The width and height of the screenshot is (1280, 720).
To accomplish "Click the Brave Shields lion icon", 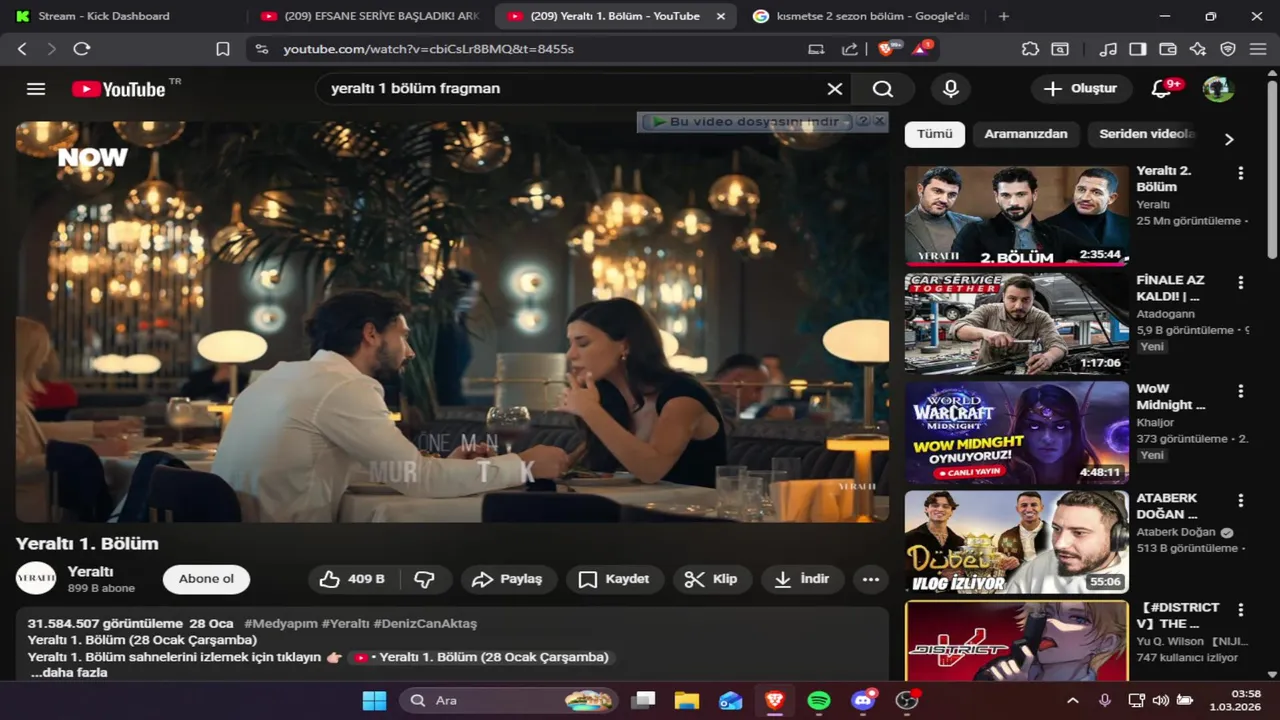I will [886, 49].
